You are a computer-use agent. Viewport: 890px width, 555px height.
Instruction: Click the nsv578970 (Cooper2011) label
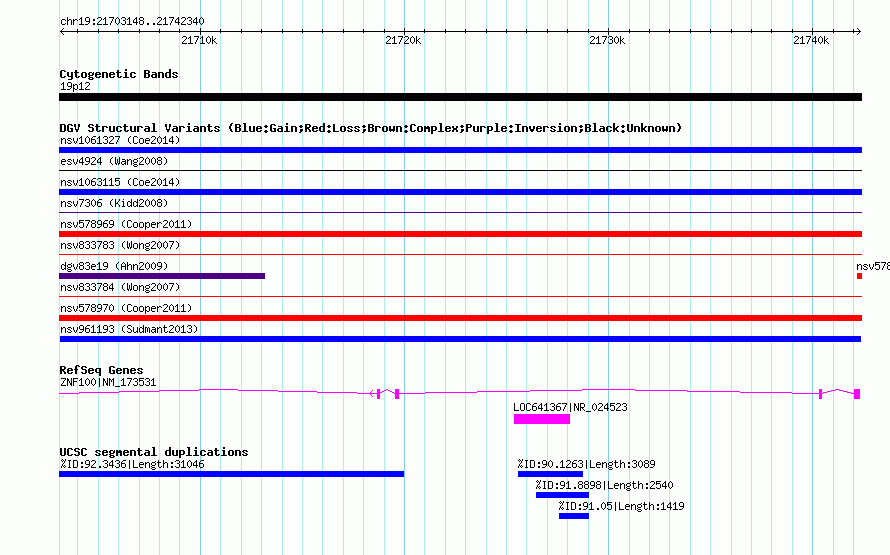126,308
